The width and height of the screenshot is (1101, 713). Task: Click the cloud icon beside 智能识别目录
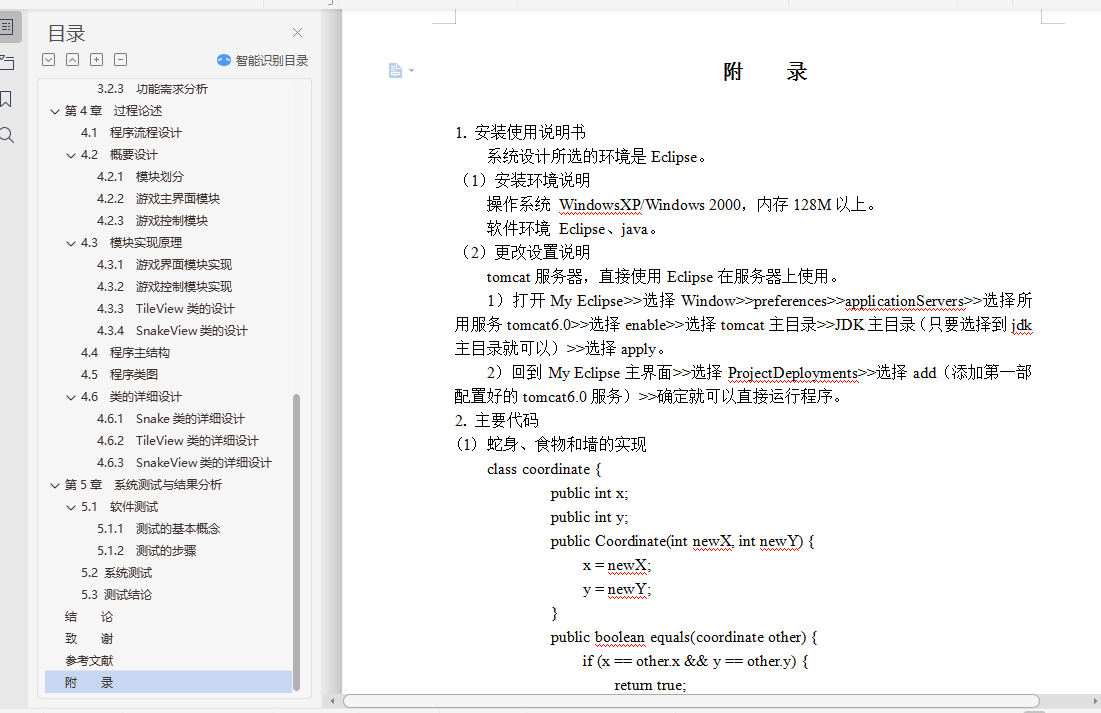point(224,60)
